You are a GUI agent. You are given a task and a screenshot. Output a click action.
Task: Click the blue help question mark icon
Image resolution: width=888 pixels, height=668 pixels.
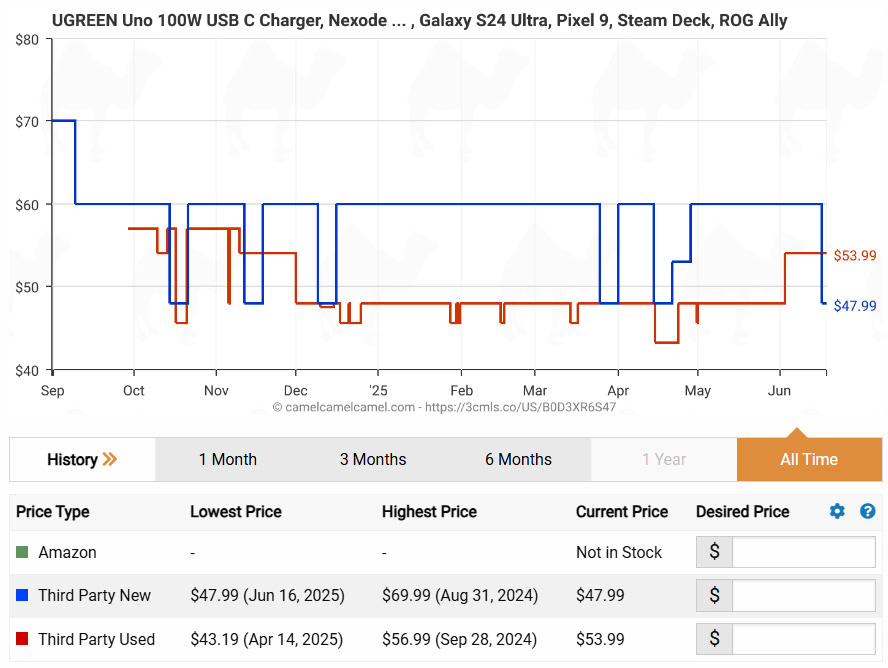click(867, 511)
